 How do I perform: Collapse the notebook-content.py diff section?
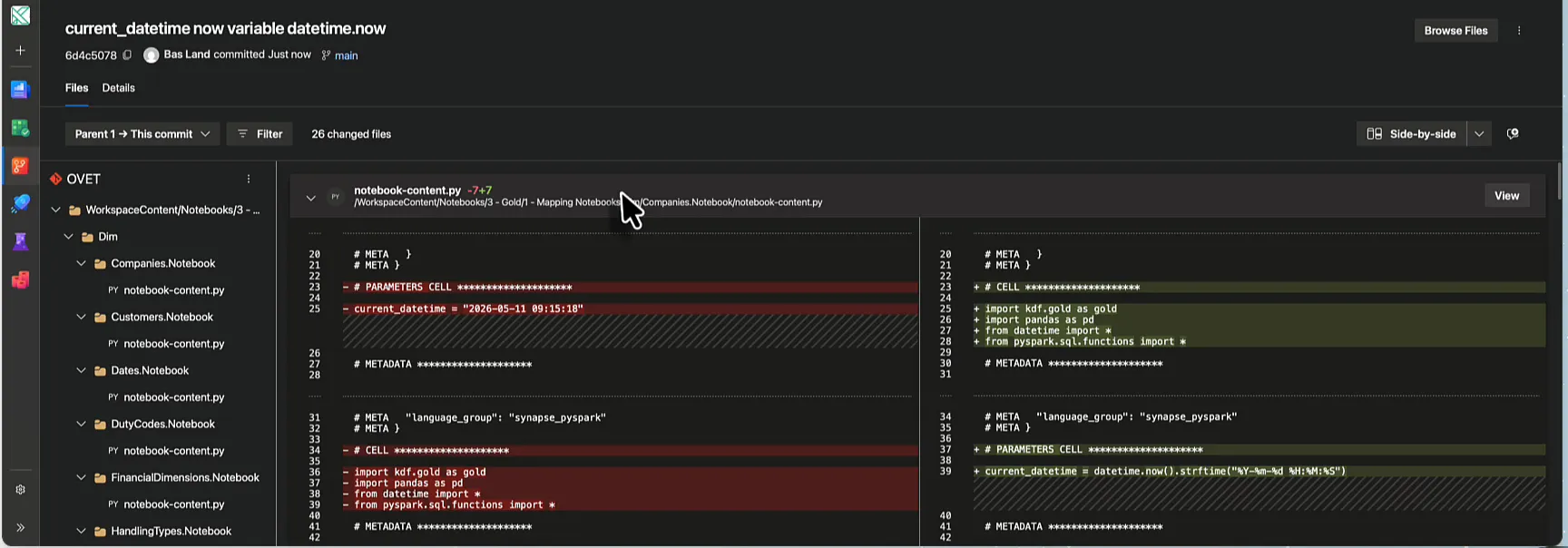(310, 197)
